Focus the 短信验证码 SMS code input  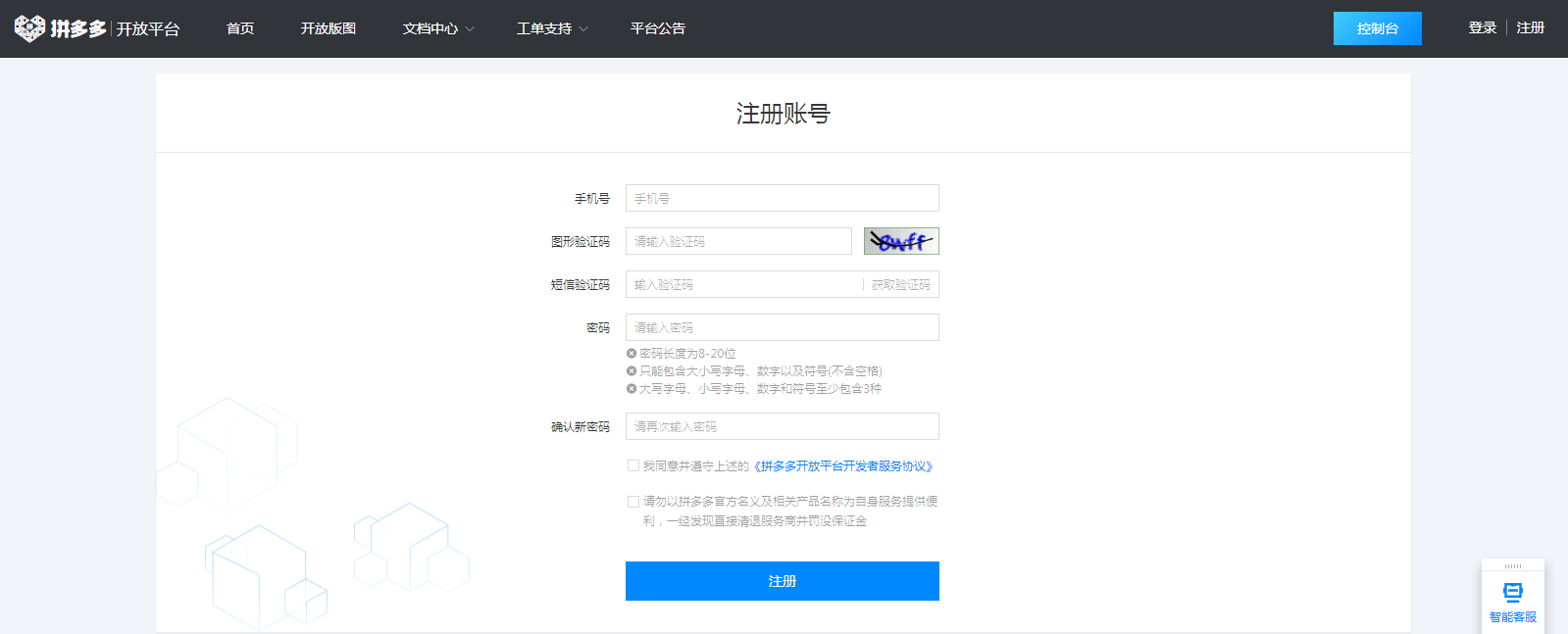pos(743,284)
